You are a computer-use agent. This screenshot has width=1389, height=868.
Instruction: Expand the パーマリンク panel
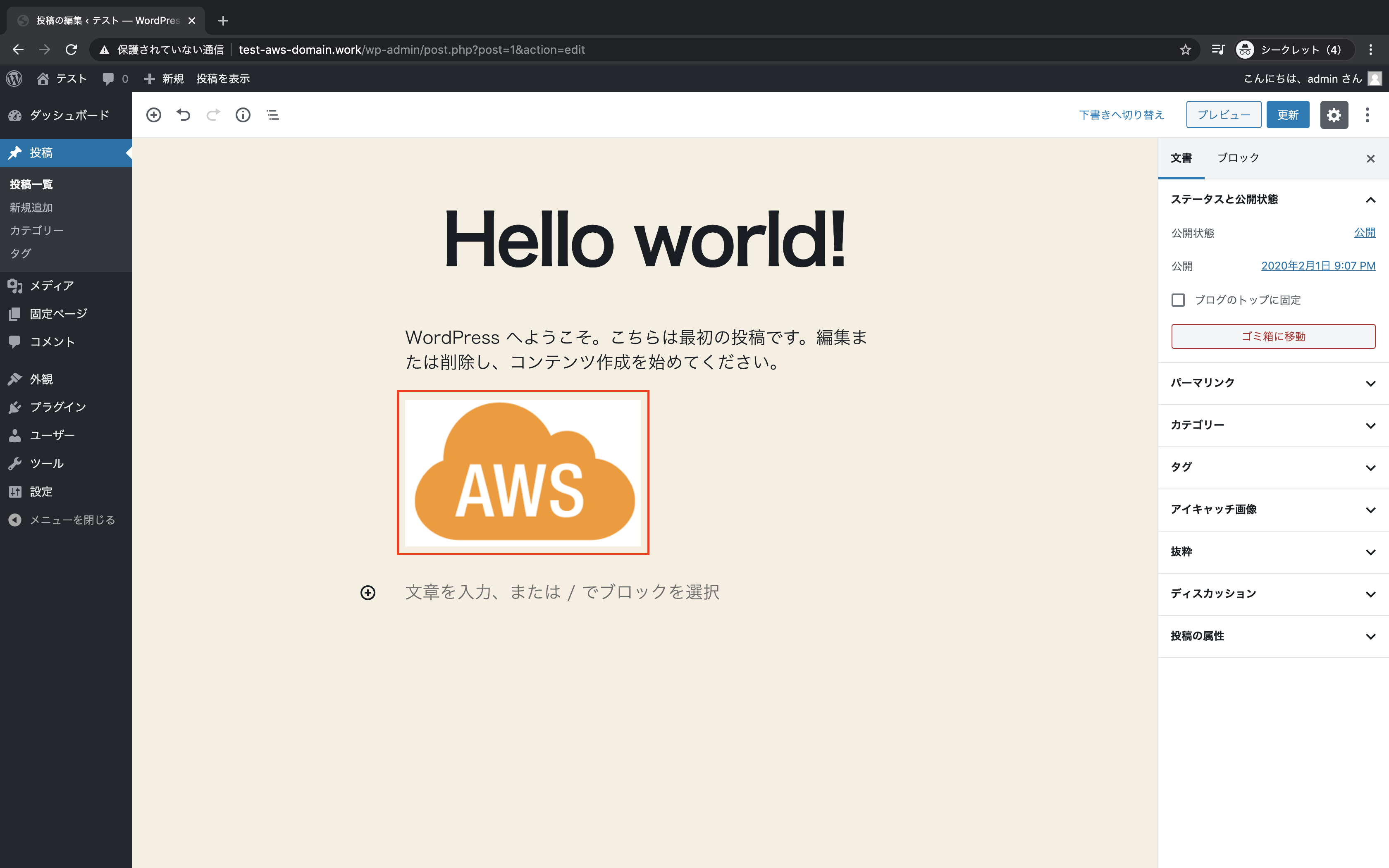1370,384
